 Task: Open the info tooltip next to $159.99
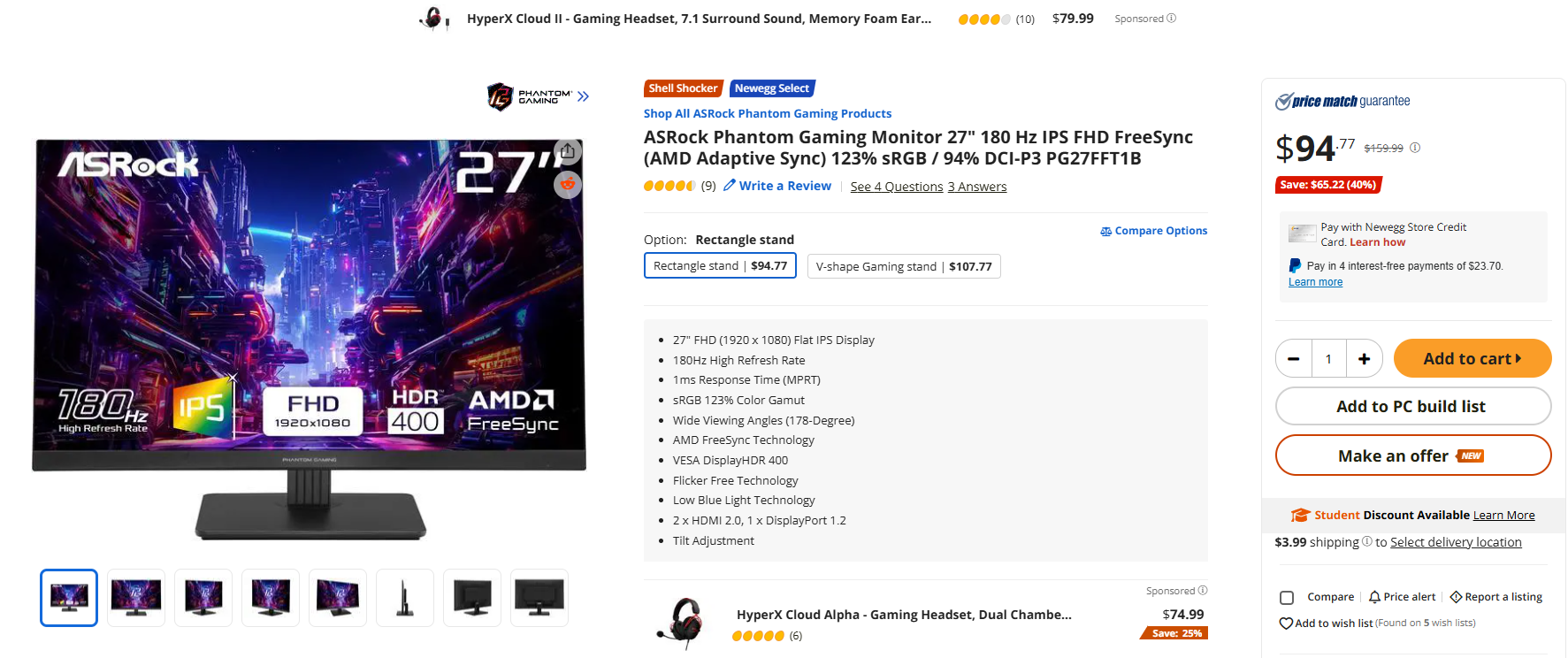(1415, 148)
